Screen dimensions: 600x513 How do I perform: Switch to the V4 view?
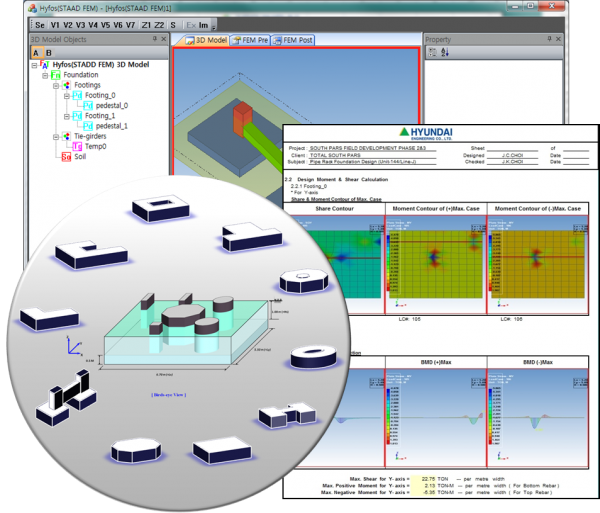(x=94, y=23)
